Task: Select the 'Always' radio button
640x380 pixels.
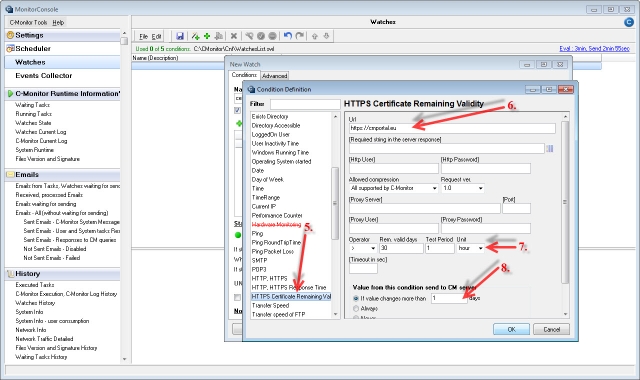Action: (356, 308)
